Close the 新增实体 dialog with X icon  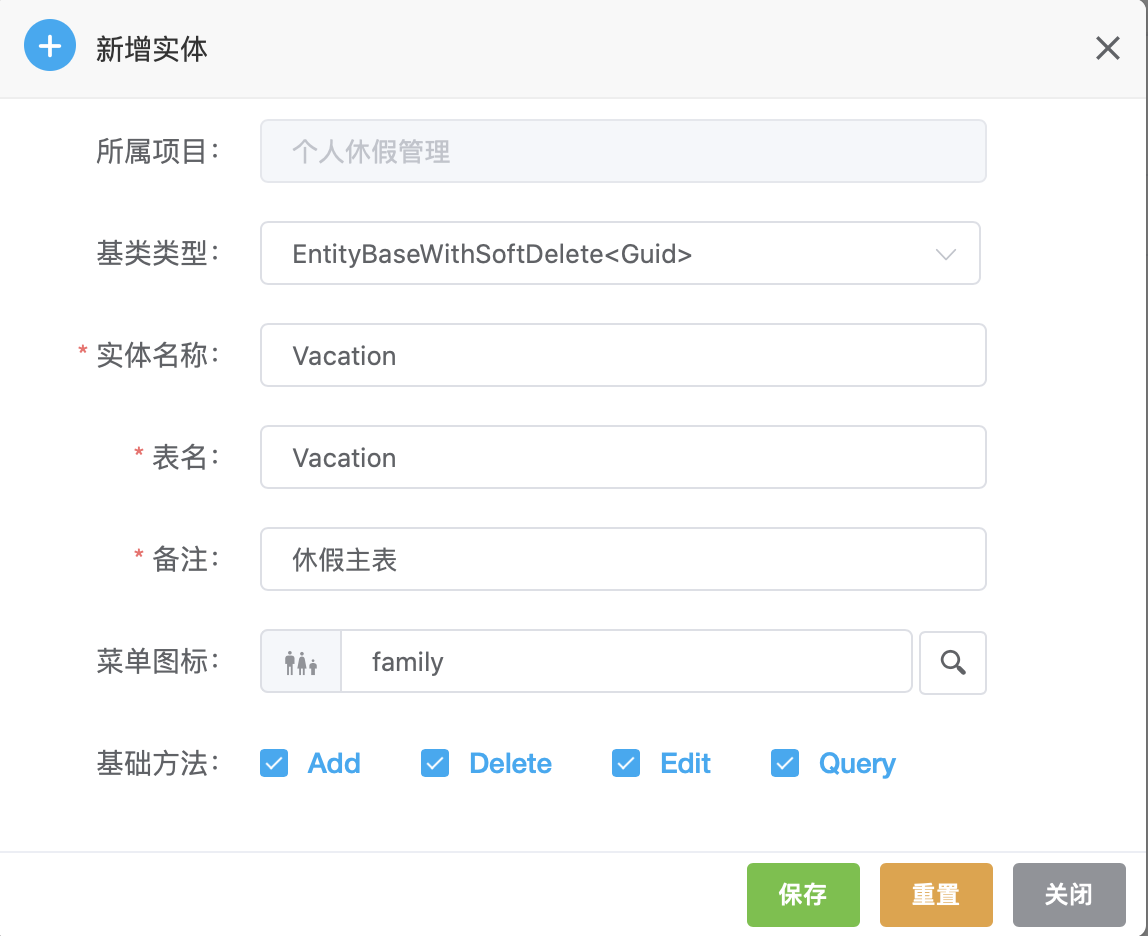pyautogui.click(x=1107, y=48)
